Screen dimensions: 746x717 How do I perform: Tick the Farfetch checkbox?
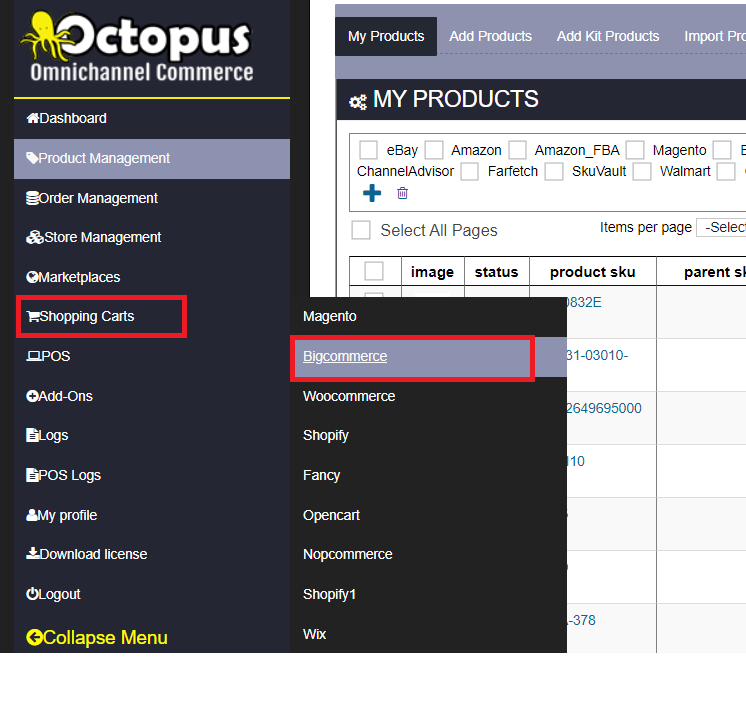click(469, 171)
